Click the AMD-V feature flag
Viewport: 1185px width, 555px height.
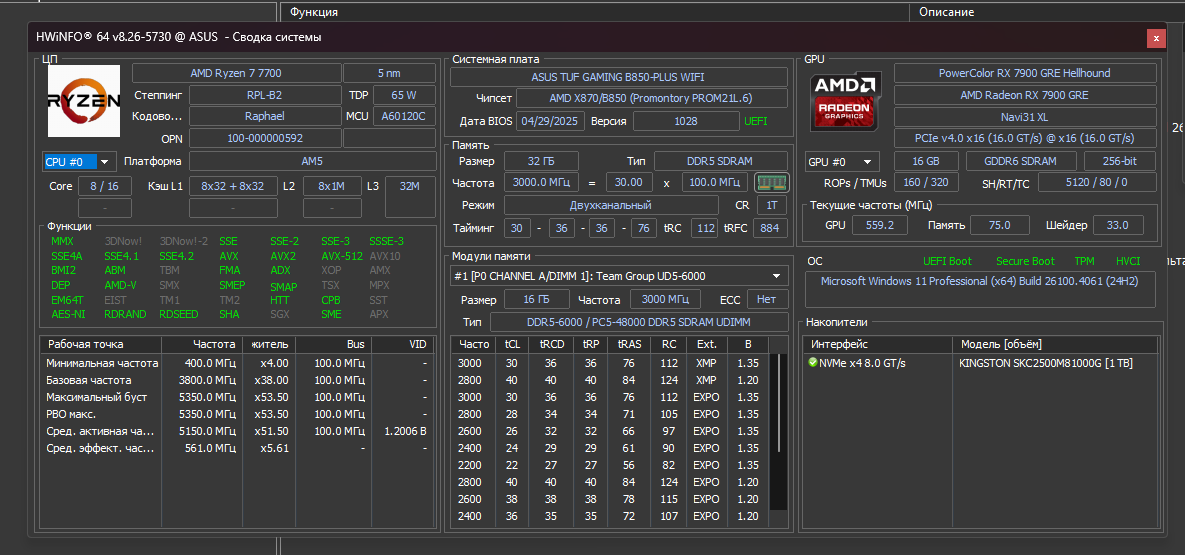coord(120,285)
